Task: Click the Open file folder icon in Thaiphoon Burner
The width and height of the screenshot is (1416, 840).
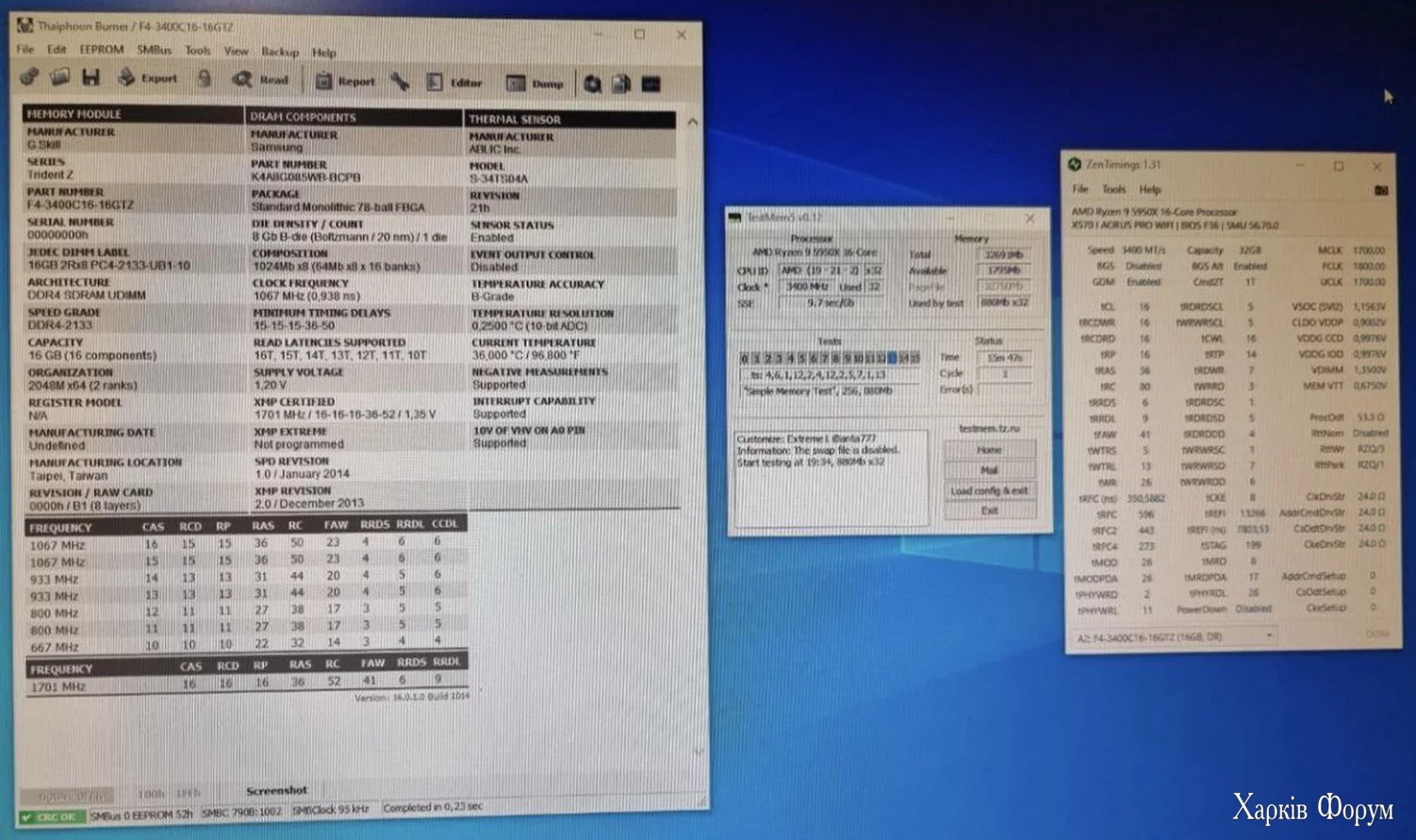Action: [x=59, y=77]
